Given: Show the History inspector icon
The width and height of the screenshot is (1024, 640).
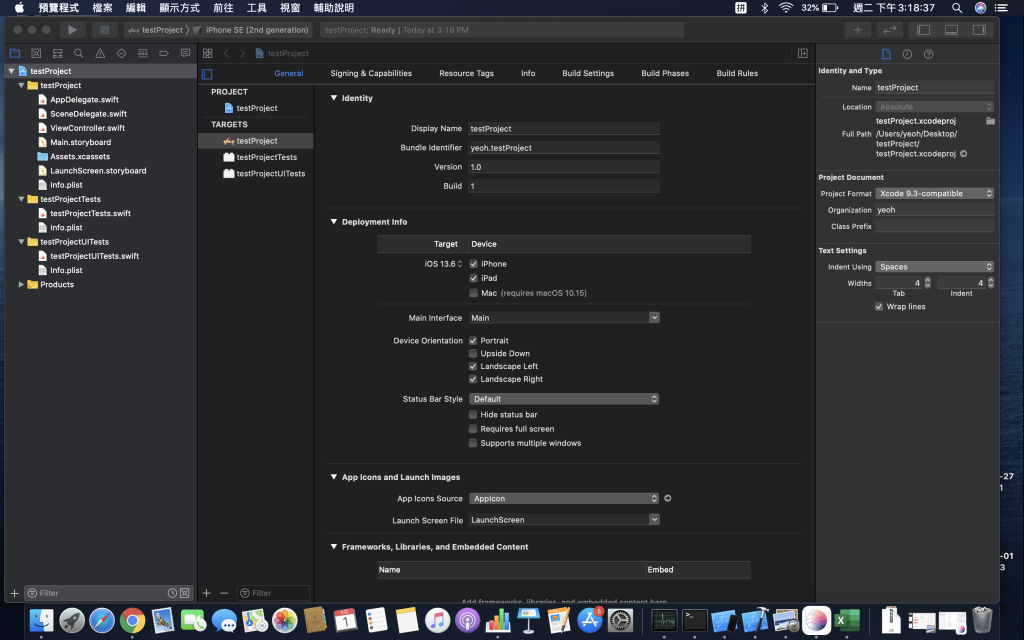Looking at the screenshot, I should (x=907, y=54).
